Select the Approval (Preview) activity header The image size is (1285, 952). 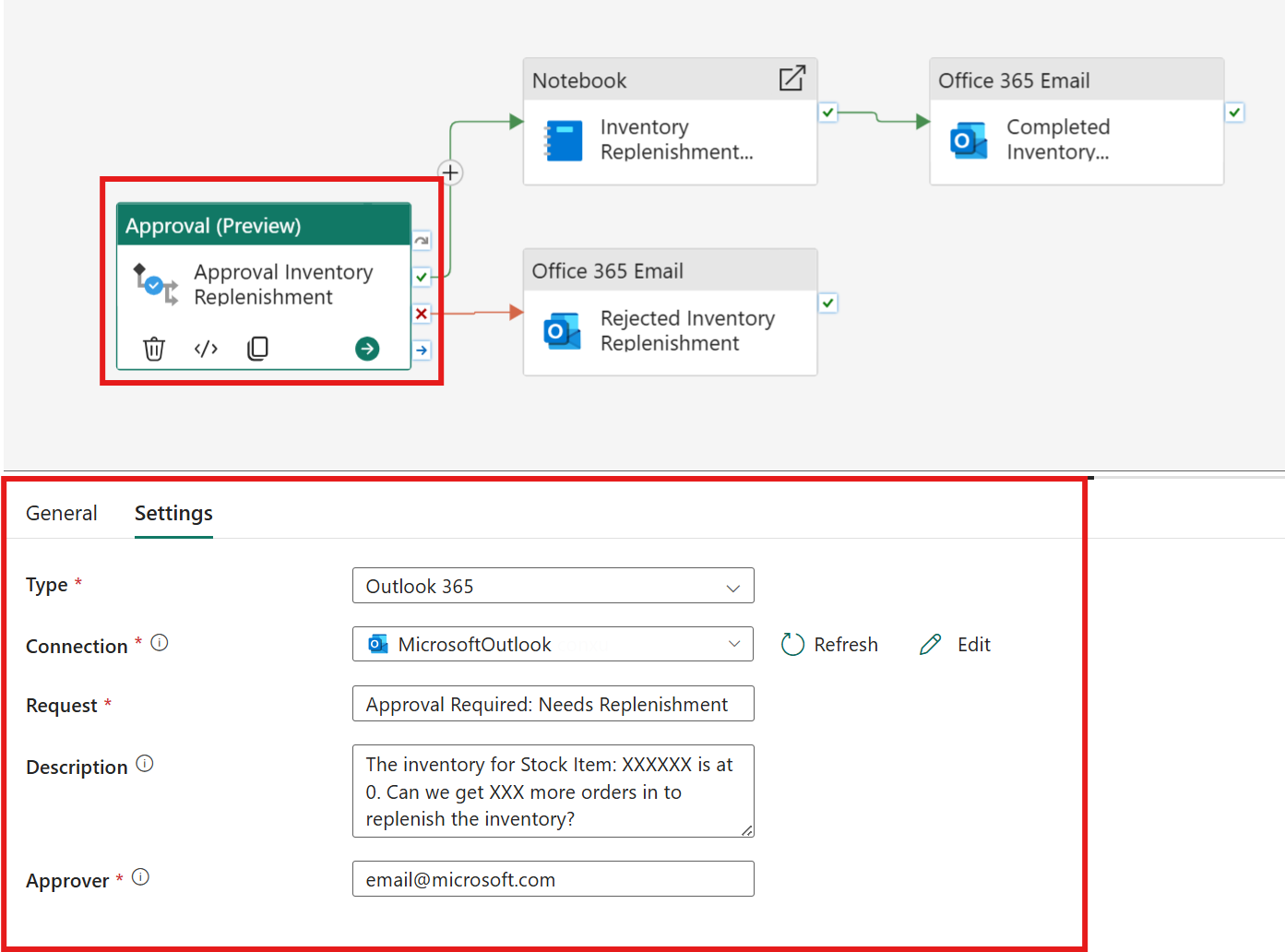(x=264, y=225)
